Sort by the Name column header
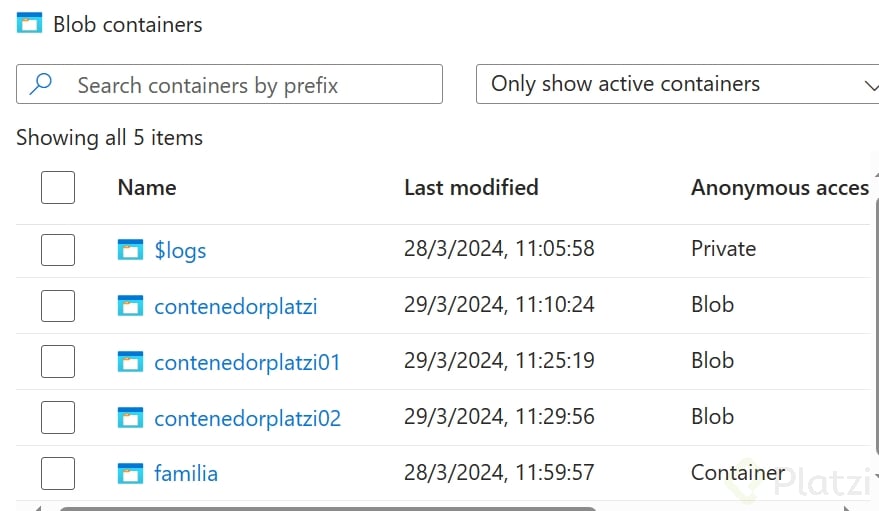879x511 pixels. [147, 187]
